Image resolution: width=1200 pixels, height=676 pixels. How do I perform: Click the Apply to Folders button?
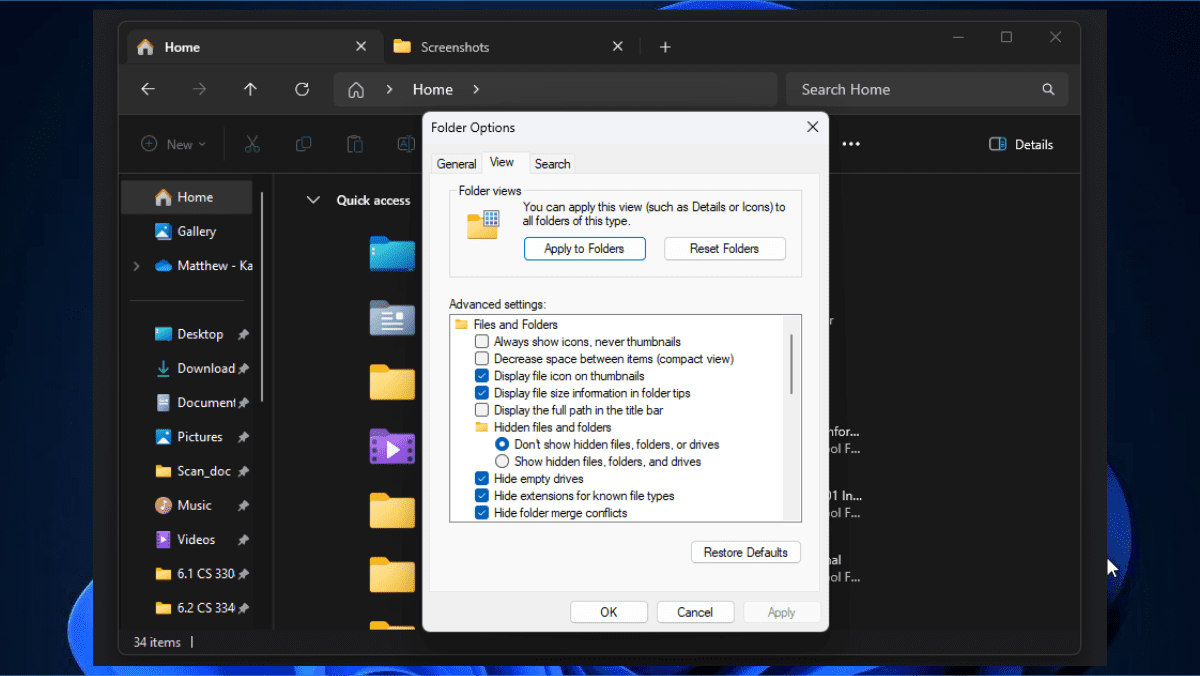tap(584, 248)
